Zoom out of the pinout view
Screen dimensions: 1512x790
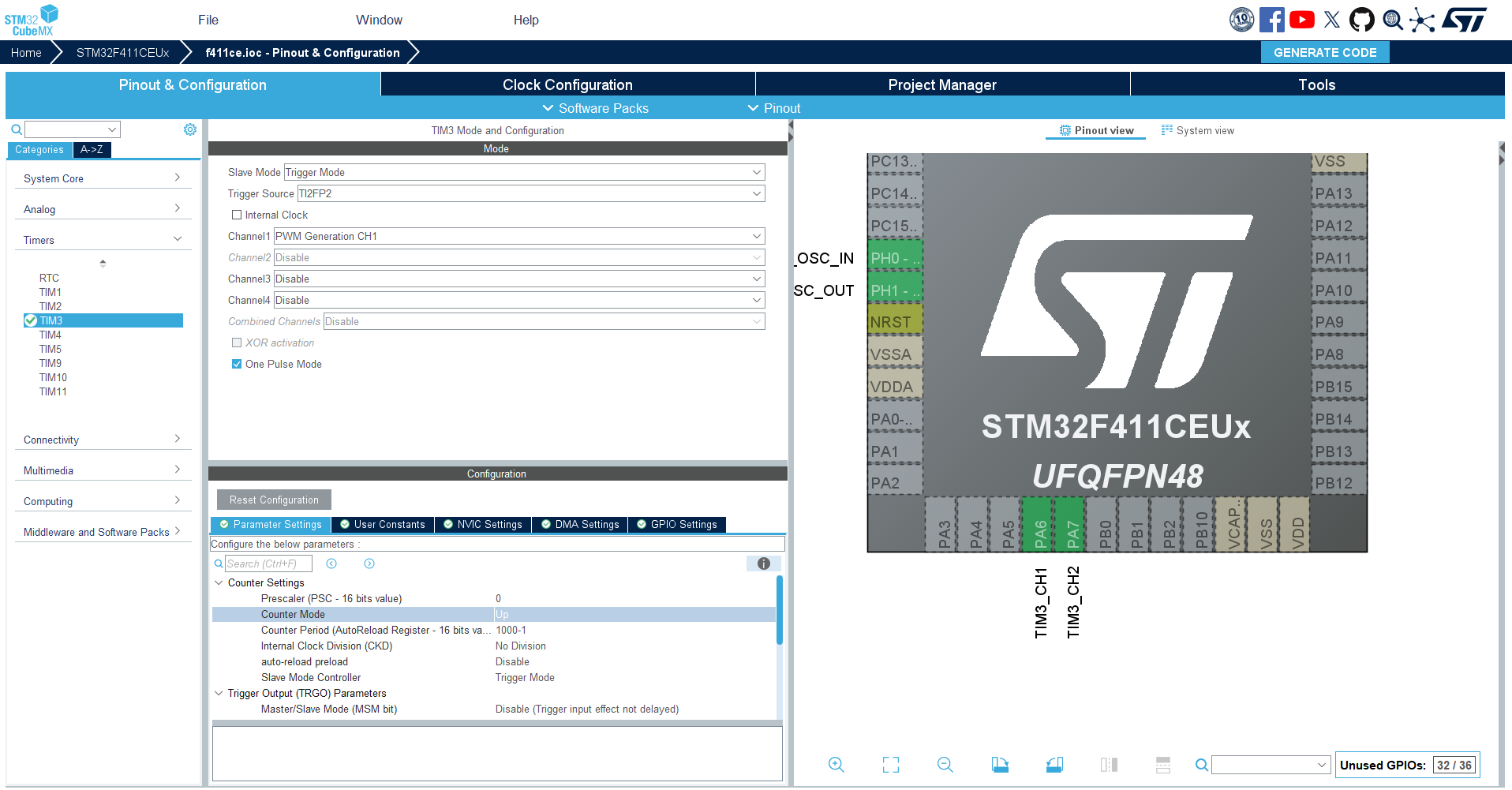[945, 765]
